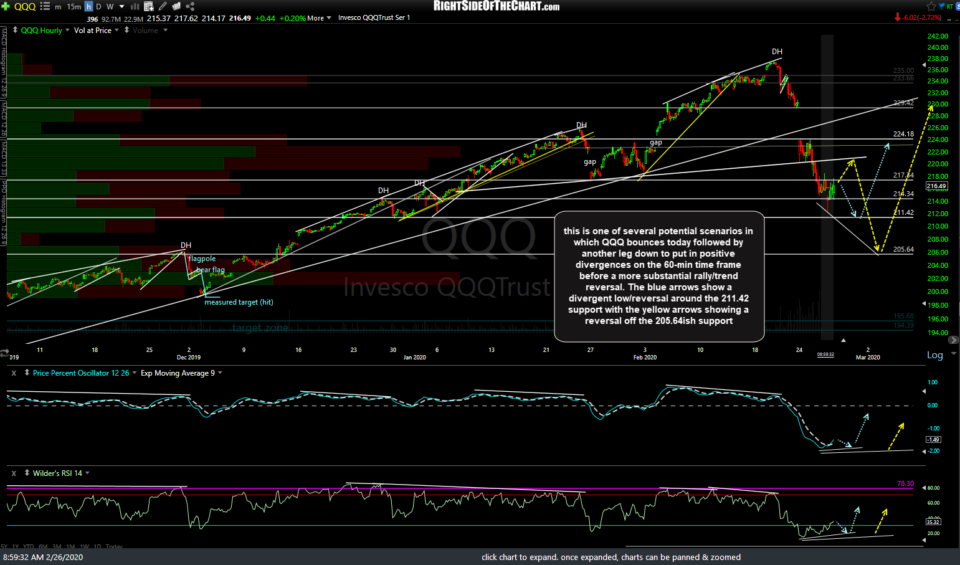Click the 224.18 price level label

pyautogui.click(x=903, y=134)
